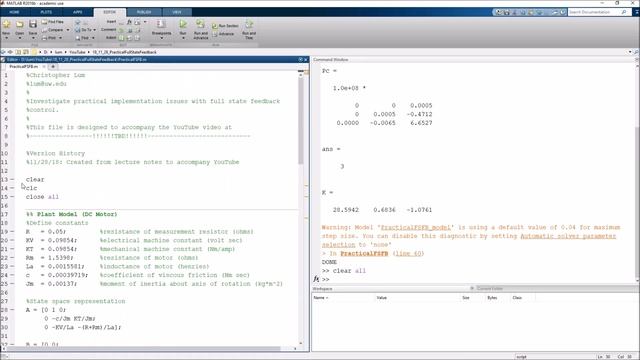This screenshot has height=360, width=640.
Task: Click the Help question mark icon
Action: pyautogui.click(x=563, y=12)
